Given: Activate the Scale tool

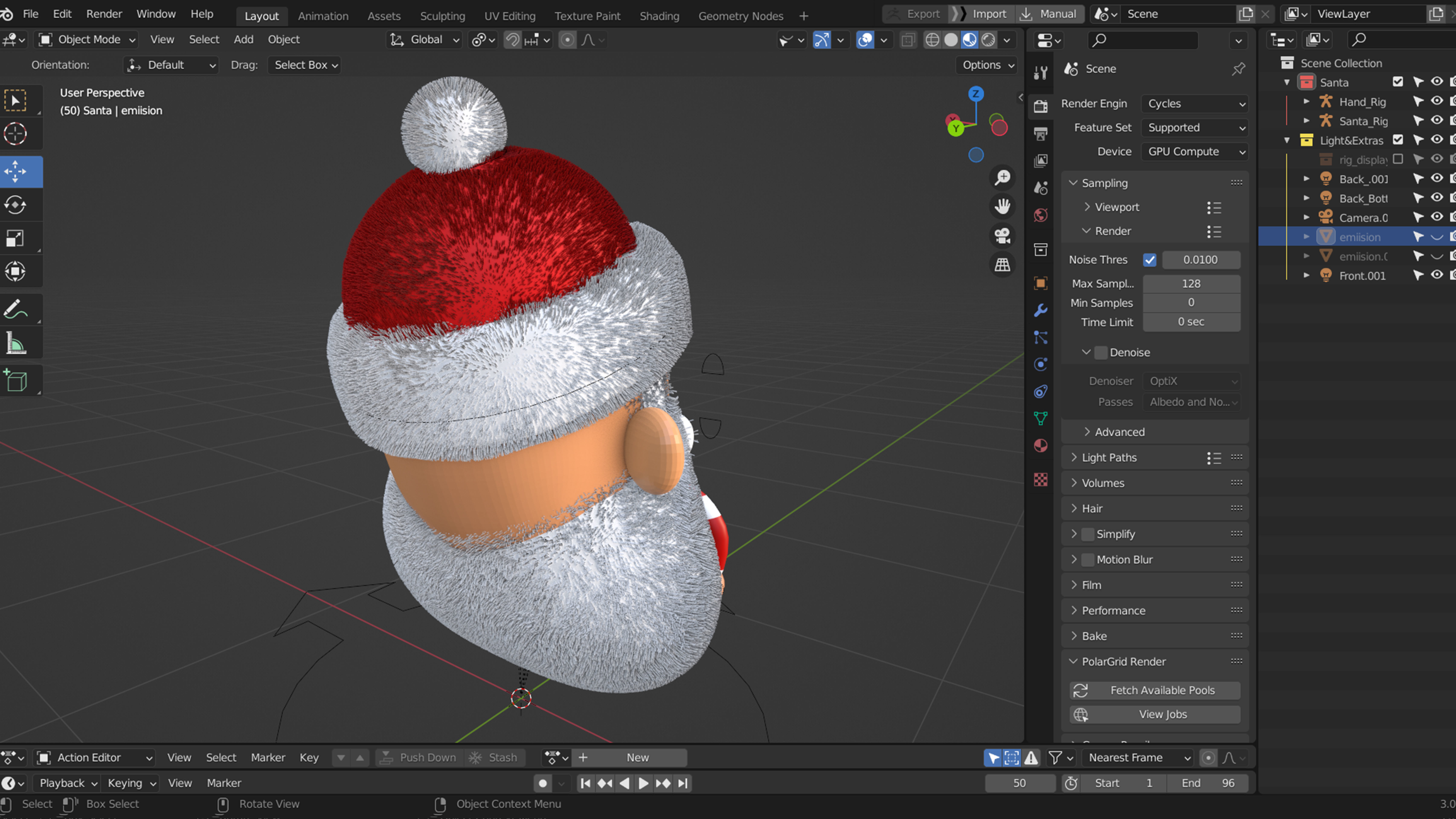Looking at the screenshot, I should coord(15,238).
